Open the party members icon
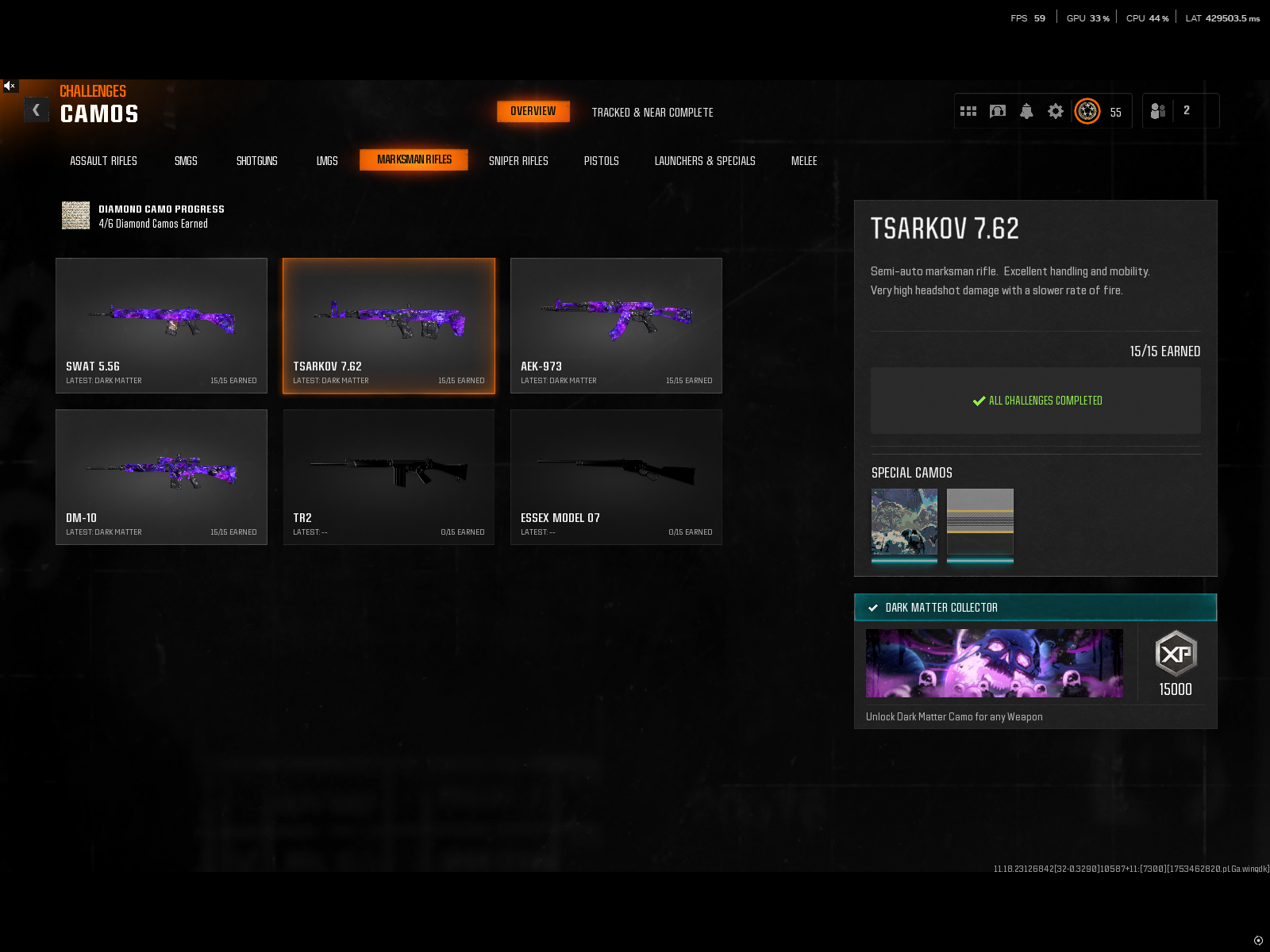The image size is (1270, 952). (1158, 111)
